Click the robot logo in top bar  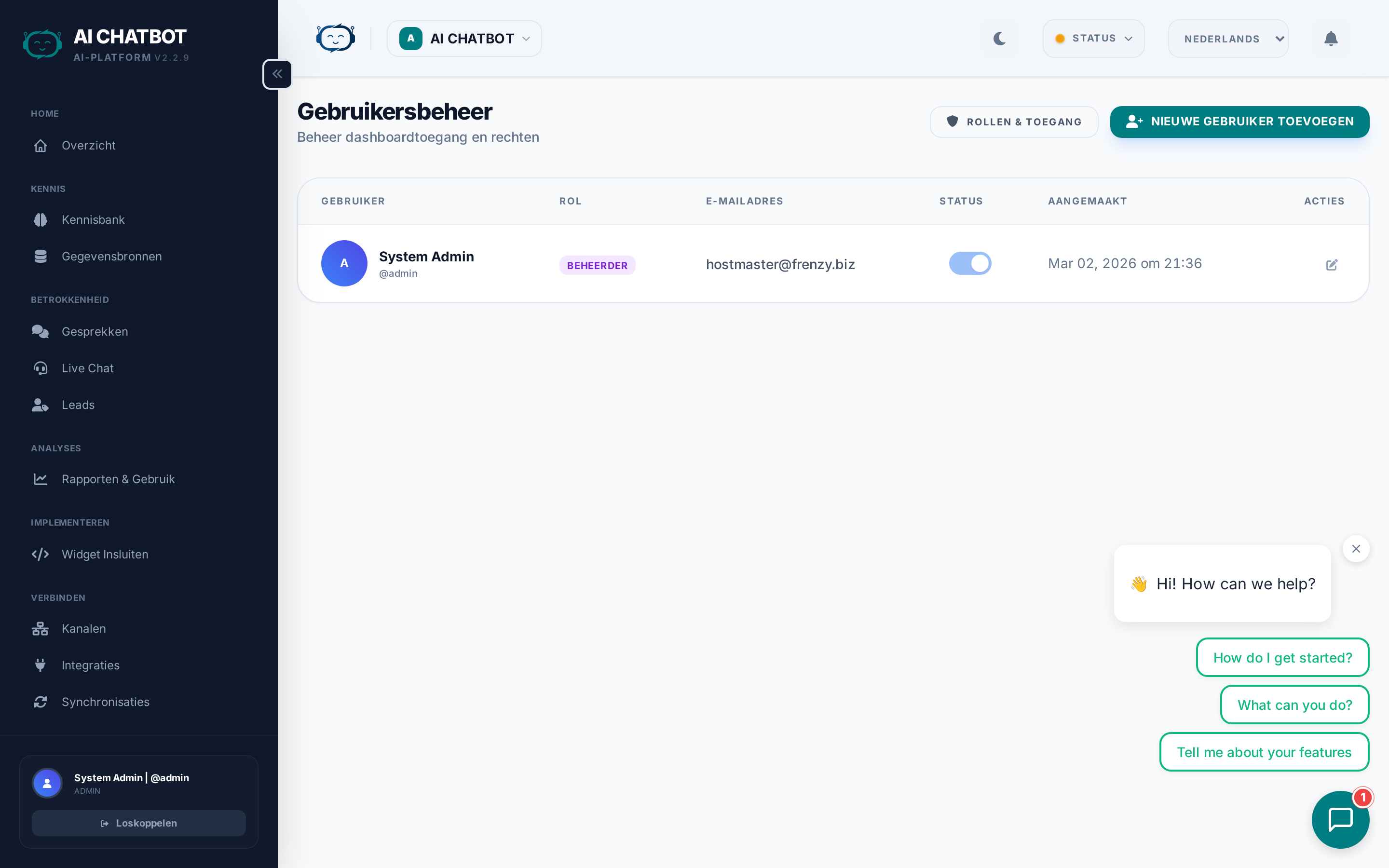[x=336, y=39]
